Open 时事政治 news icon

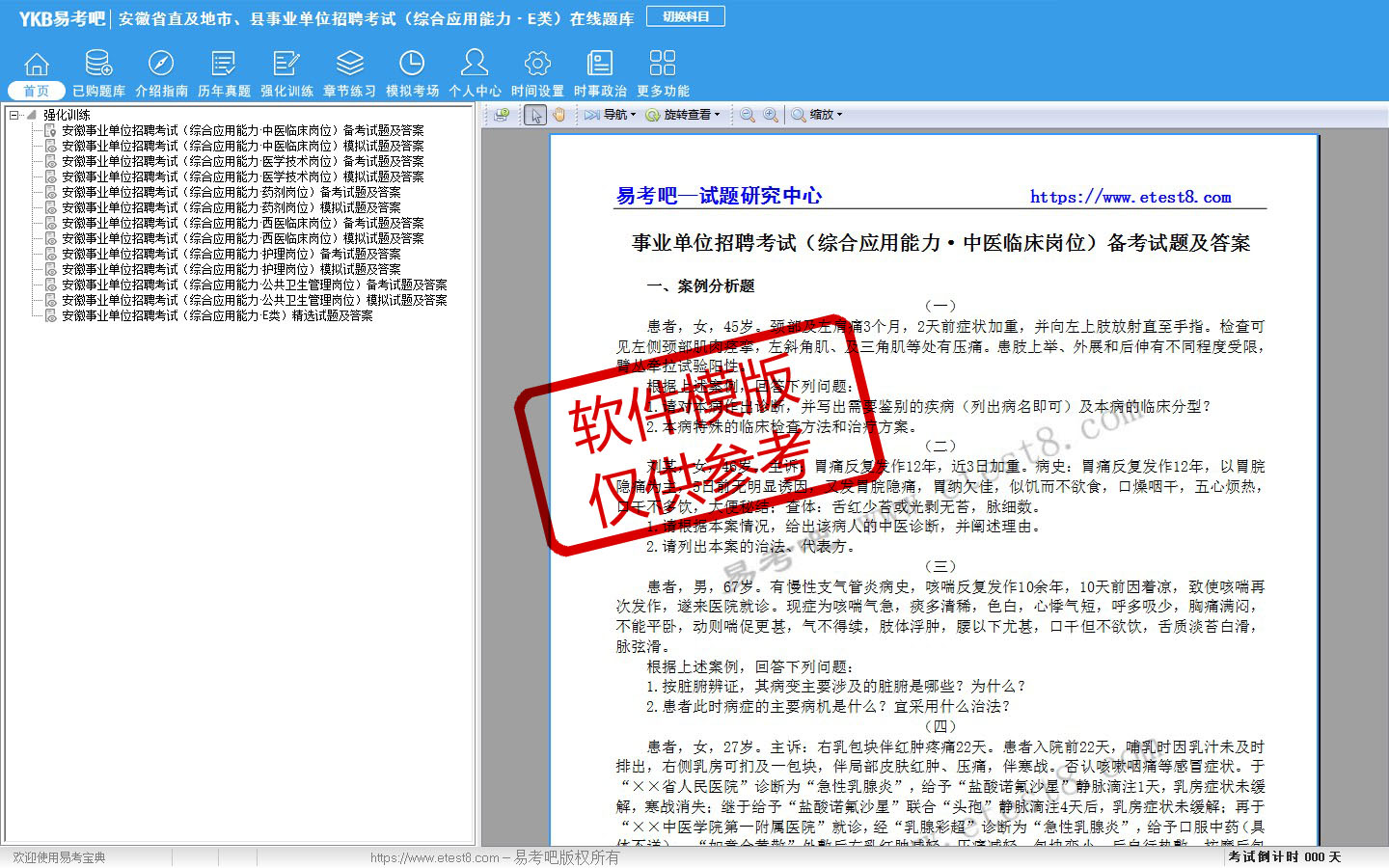pos(600,65)
